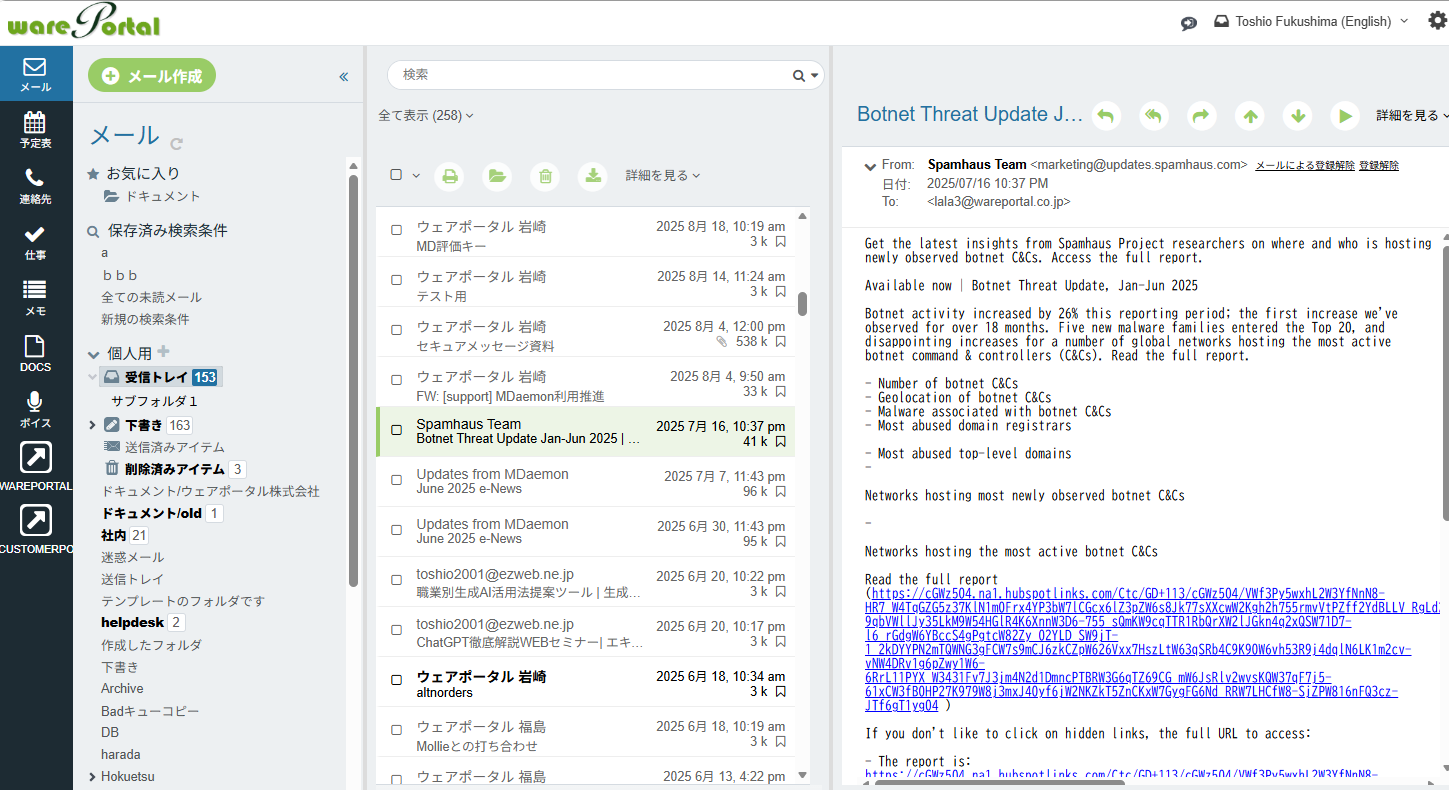Expand the 下書き folder tree
Viewport: 1449px width, 790px height.
(92, 425)
